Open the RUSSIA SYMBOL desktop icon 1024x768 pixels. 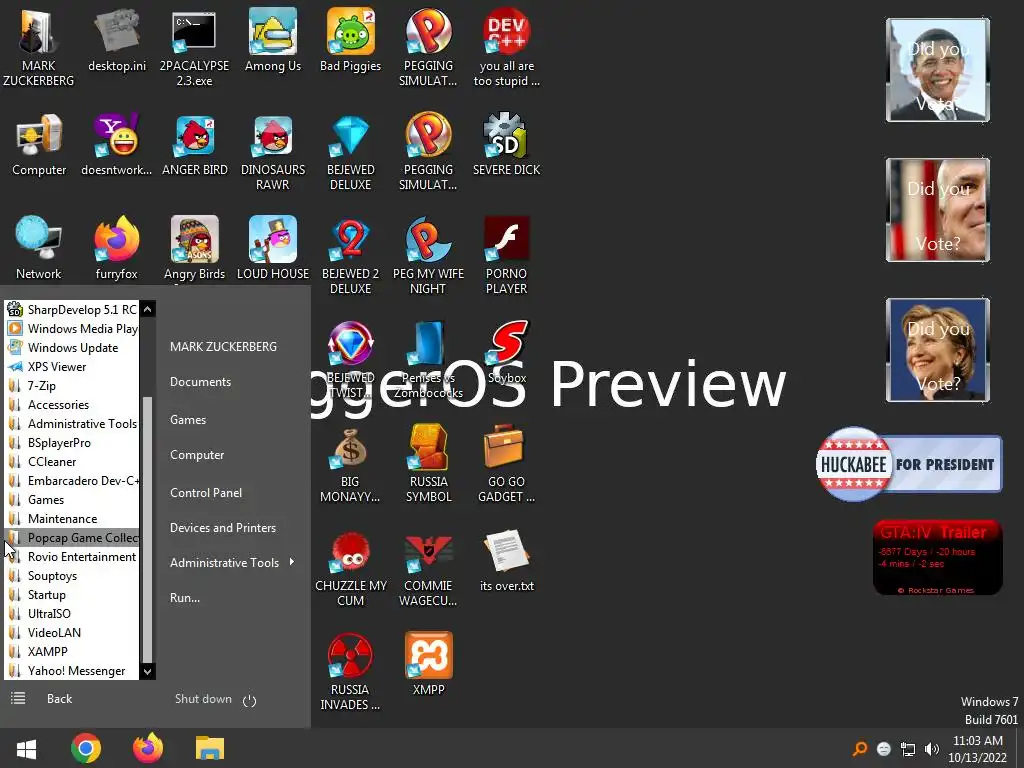click(428, 463)
